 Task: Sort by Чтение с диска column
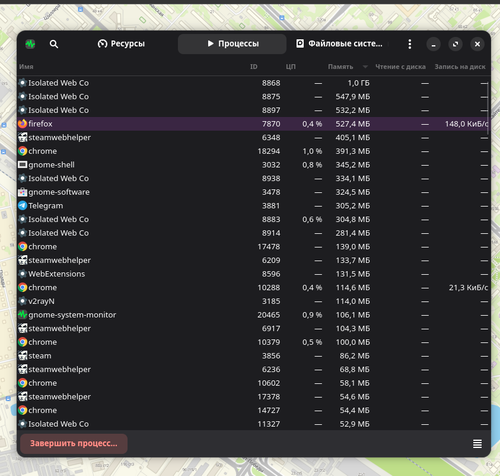point(400,67)
